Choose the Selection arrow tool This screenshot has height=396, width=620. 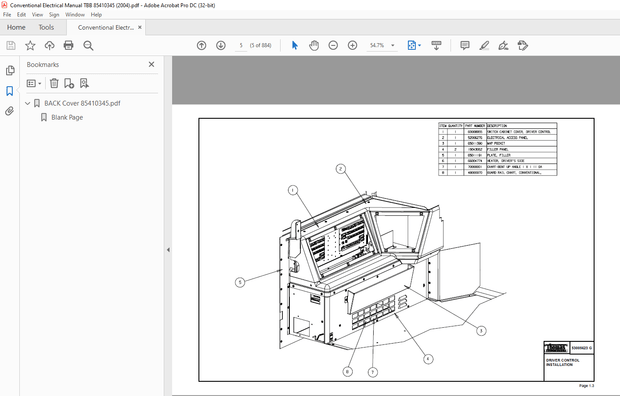[x=295, y=45]
